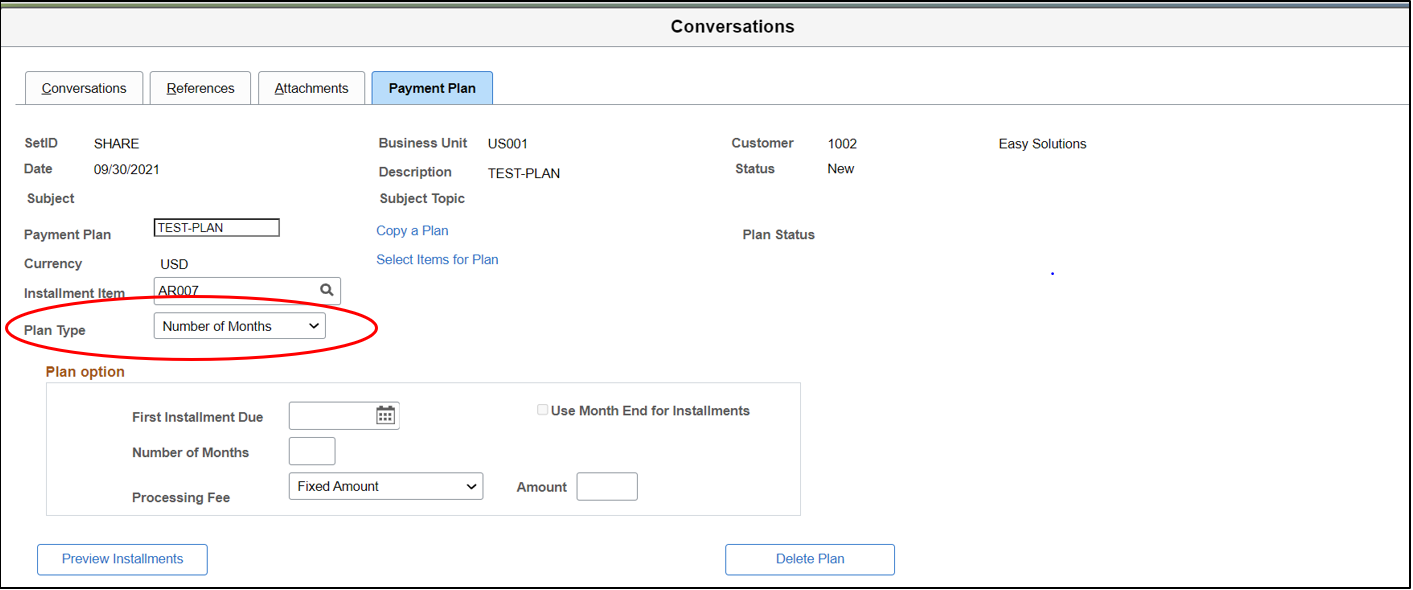Click the Plan option section heading
The height and width of the screenshot is (590, 1413).
click(85, 372)
